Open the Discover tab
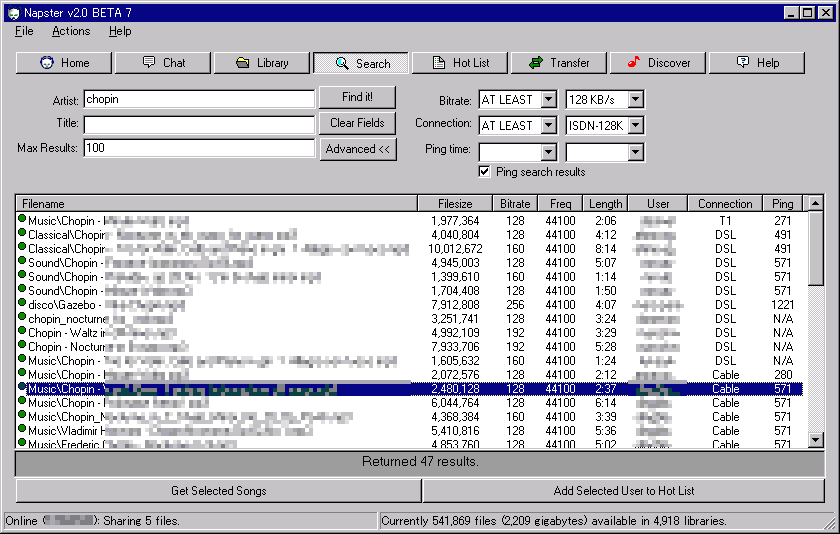 [x=658, y=63]
